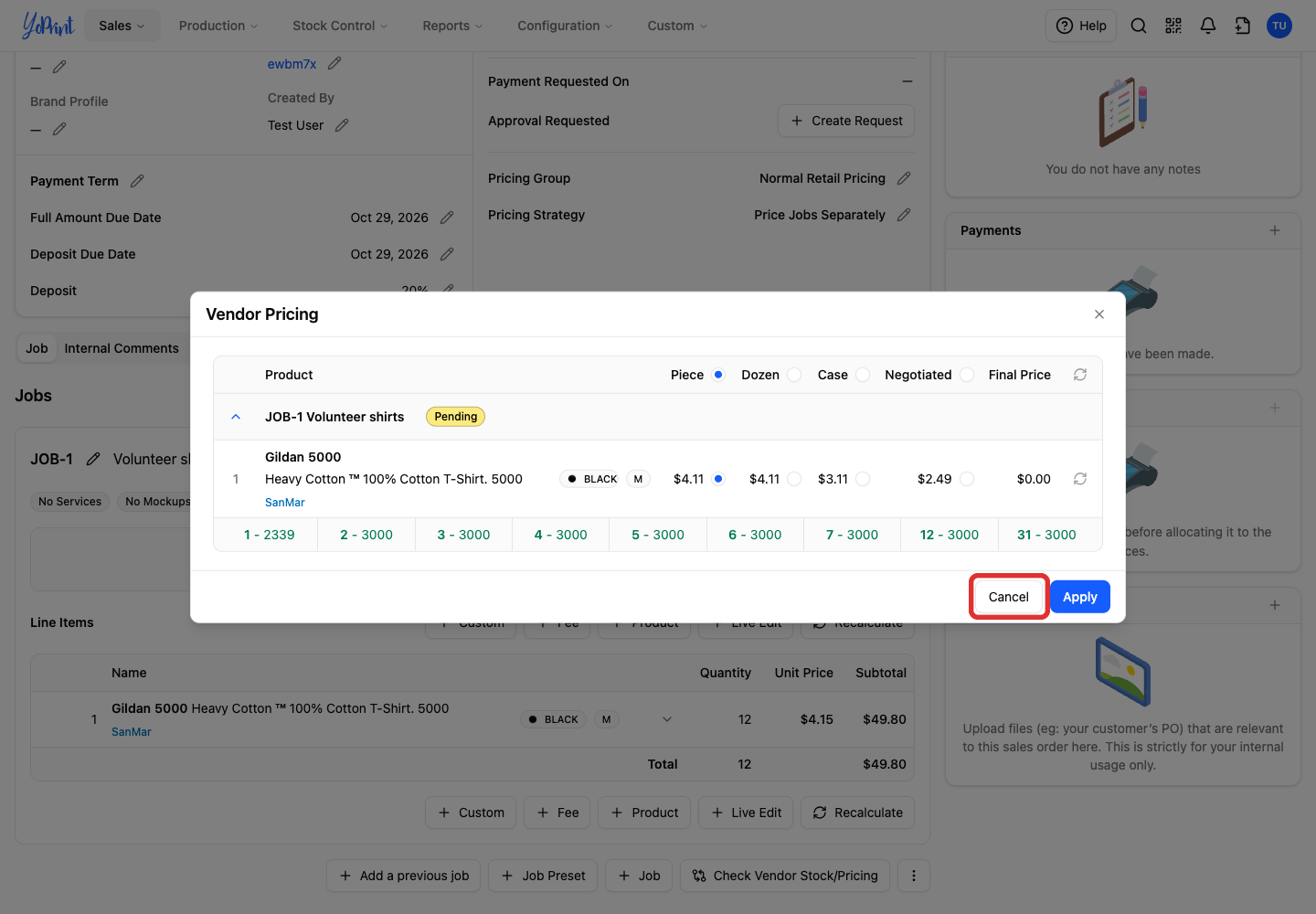Screen dimensions: 1316x914
Task: Switch to the Internal Comments tab
Action: pos(122,348)
